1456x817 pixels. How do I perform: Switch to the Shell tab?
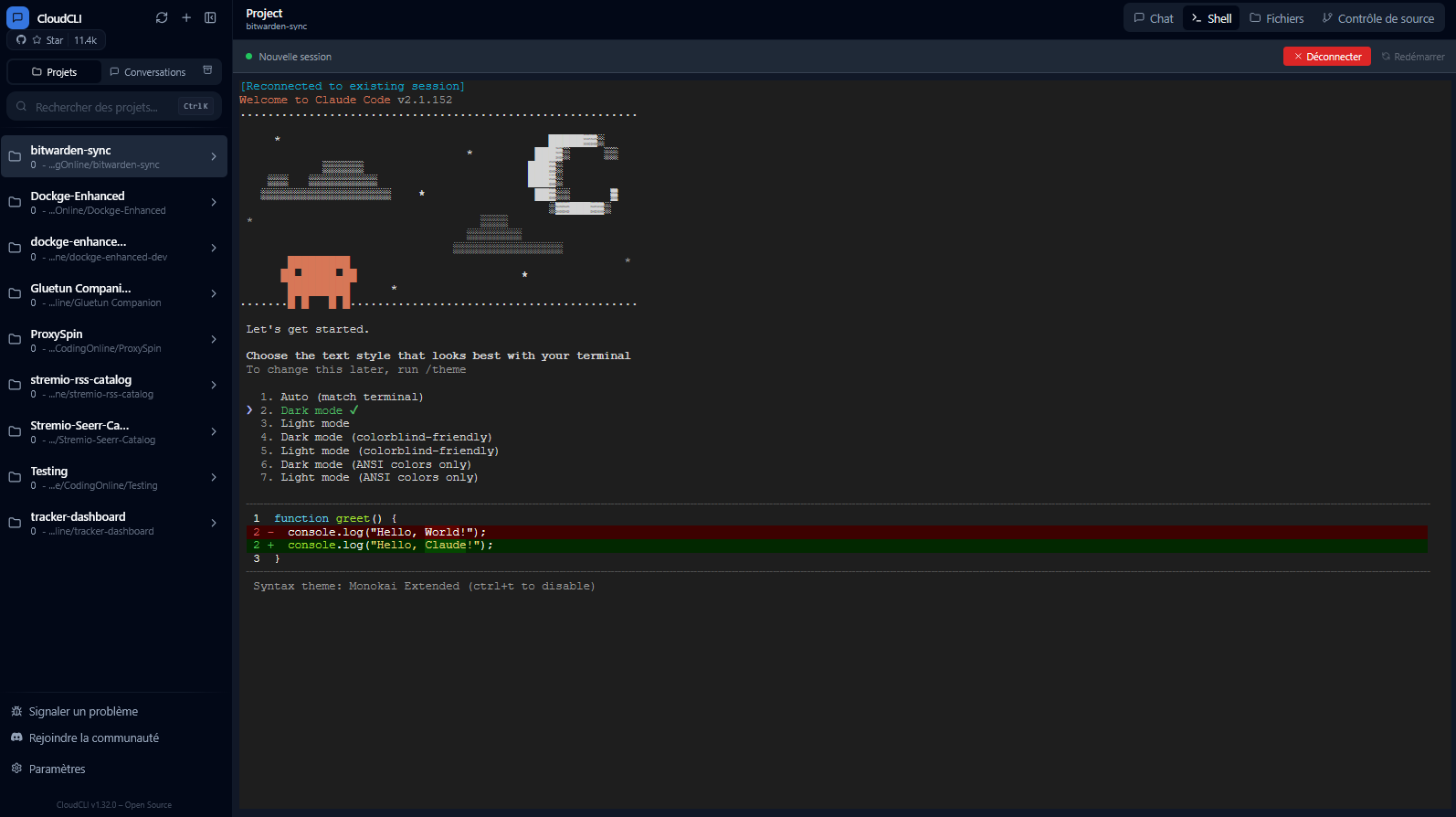pos(1211,18)
